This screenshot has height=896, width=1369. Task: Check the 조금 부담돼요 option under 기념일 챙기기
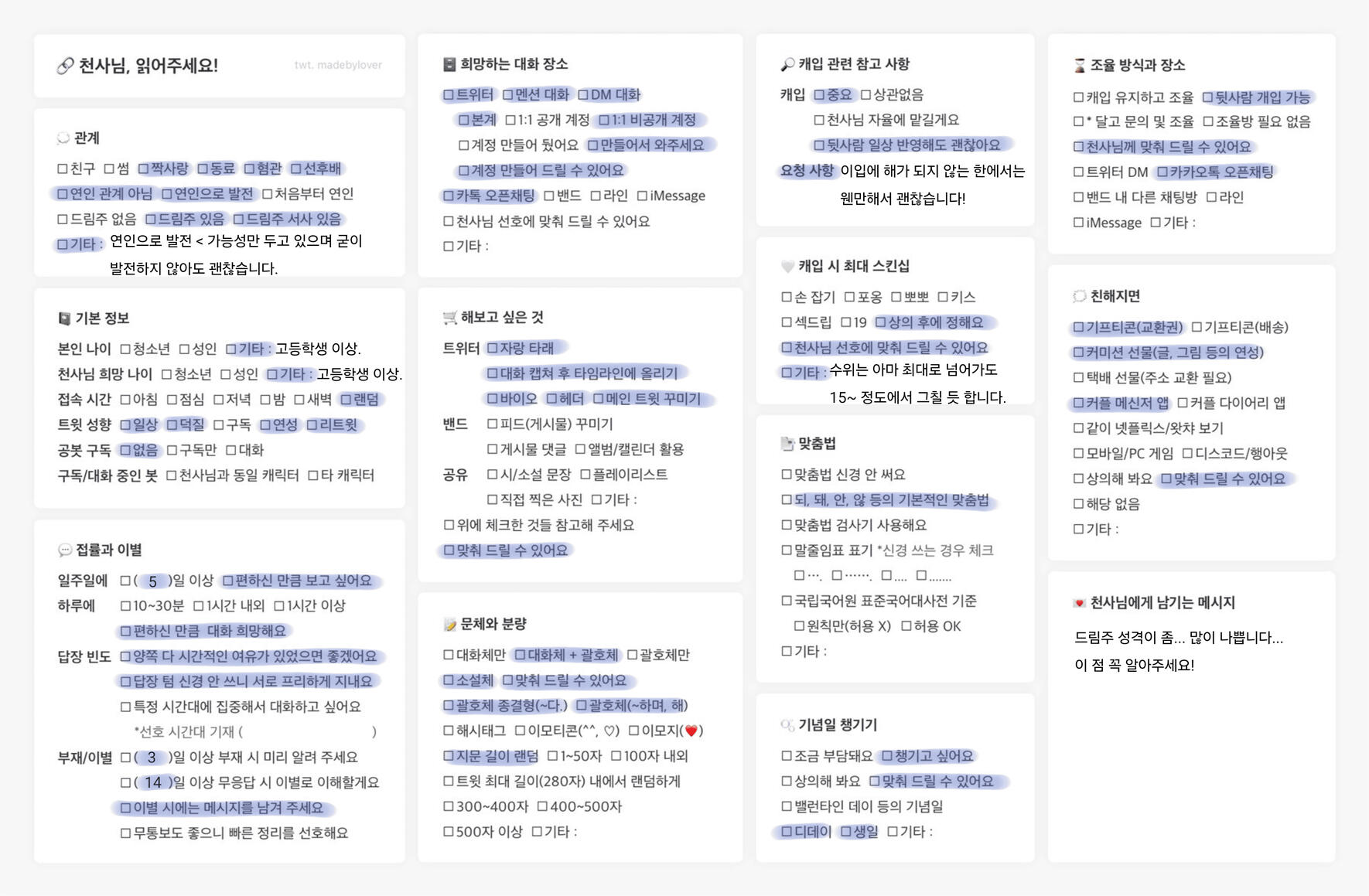point(787,756)
